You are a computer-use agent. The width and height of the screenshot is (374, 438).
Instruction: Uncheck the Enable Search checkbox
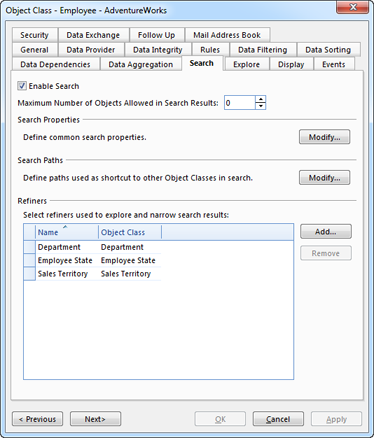click(22, 86)
